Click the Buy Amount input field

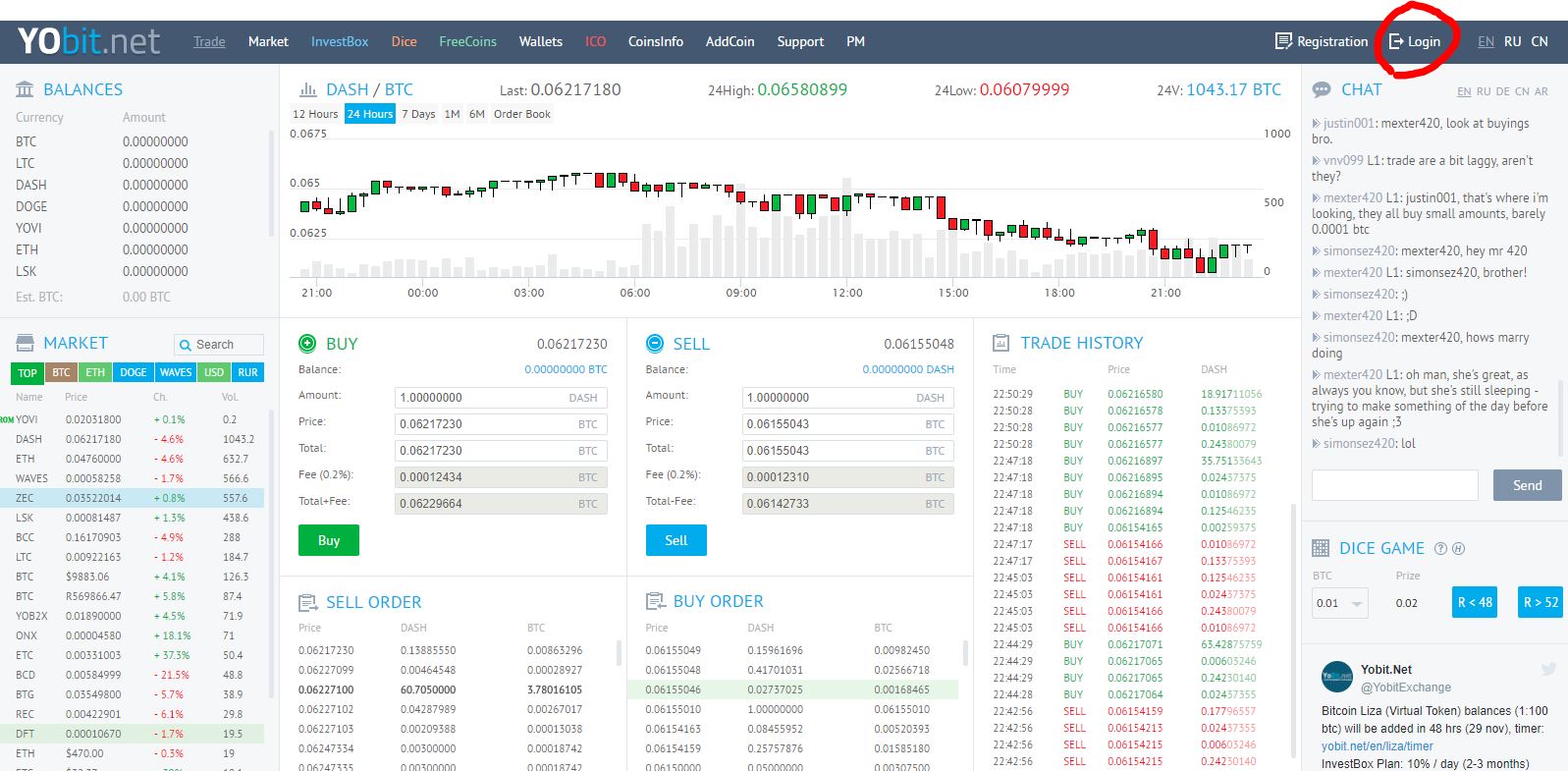tap(501, 398)
